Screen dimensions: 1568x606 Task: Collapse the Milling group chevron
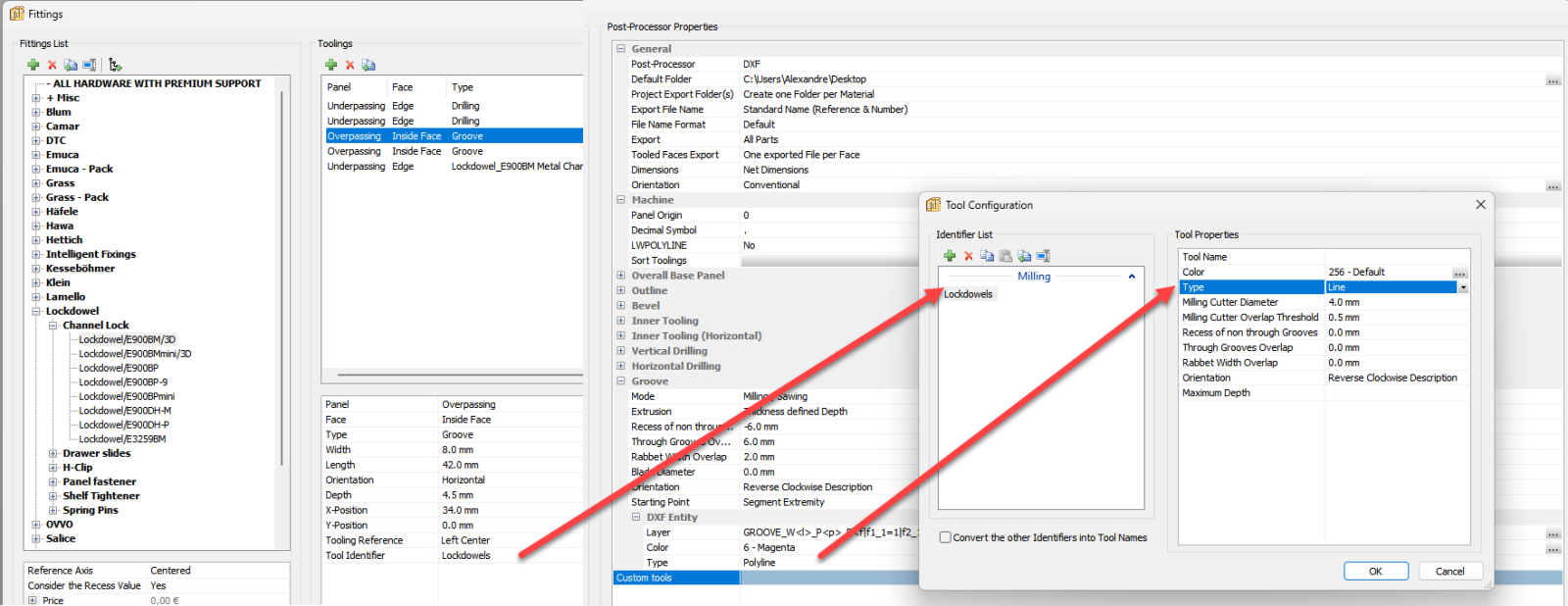(x=1132, y=277)
